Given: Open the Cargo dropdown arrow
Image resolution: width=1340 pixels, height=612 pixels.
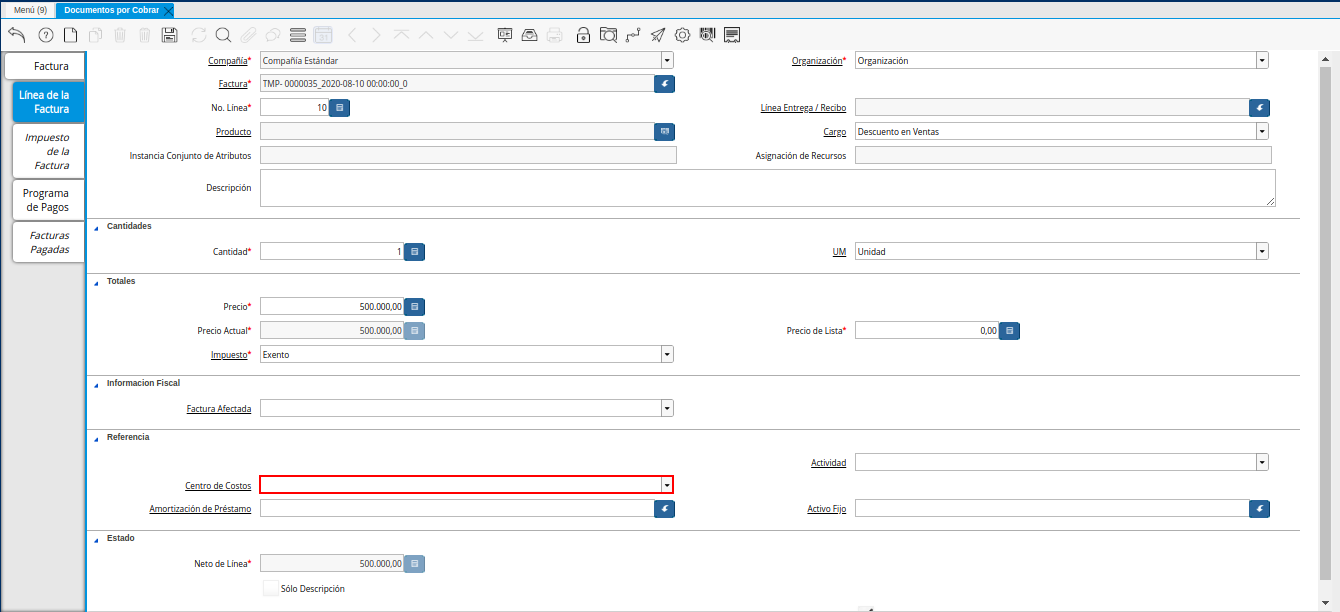Looking at the screenshot, I should point(1262,131).
